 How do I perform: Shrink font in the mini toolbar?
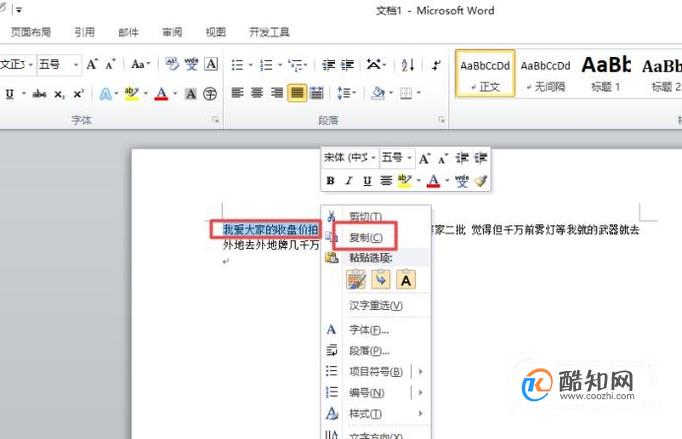443,158
